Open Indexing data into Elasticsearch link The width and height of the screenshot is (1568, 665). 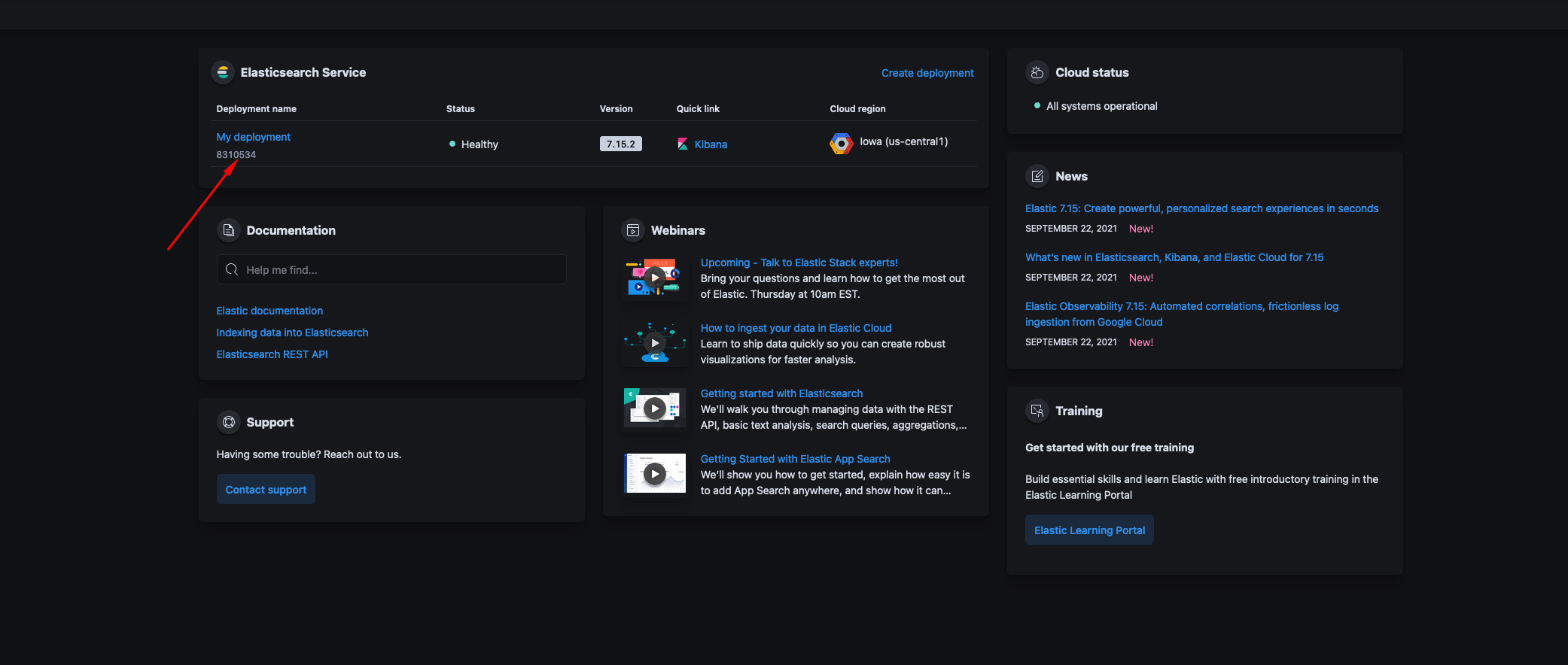pyautogui.click(x=292, y=332)
